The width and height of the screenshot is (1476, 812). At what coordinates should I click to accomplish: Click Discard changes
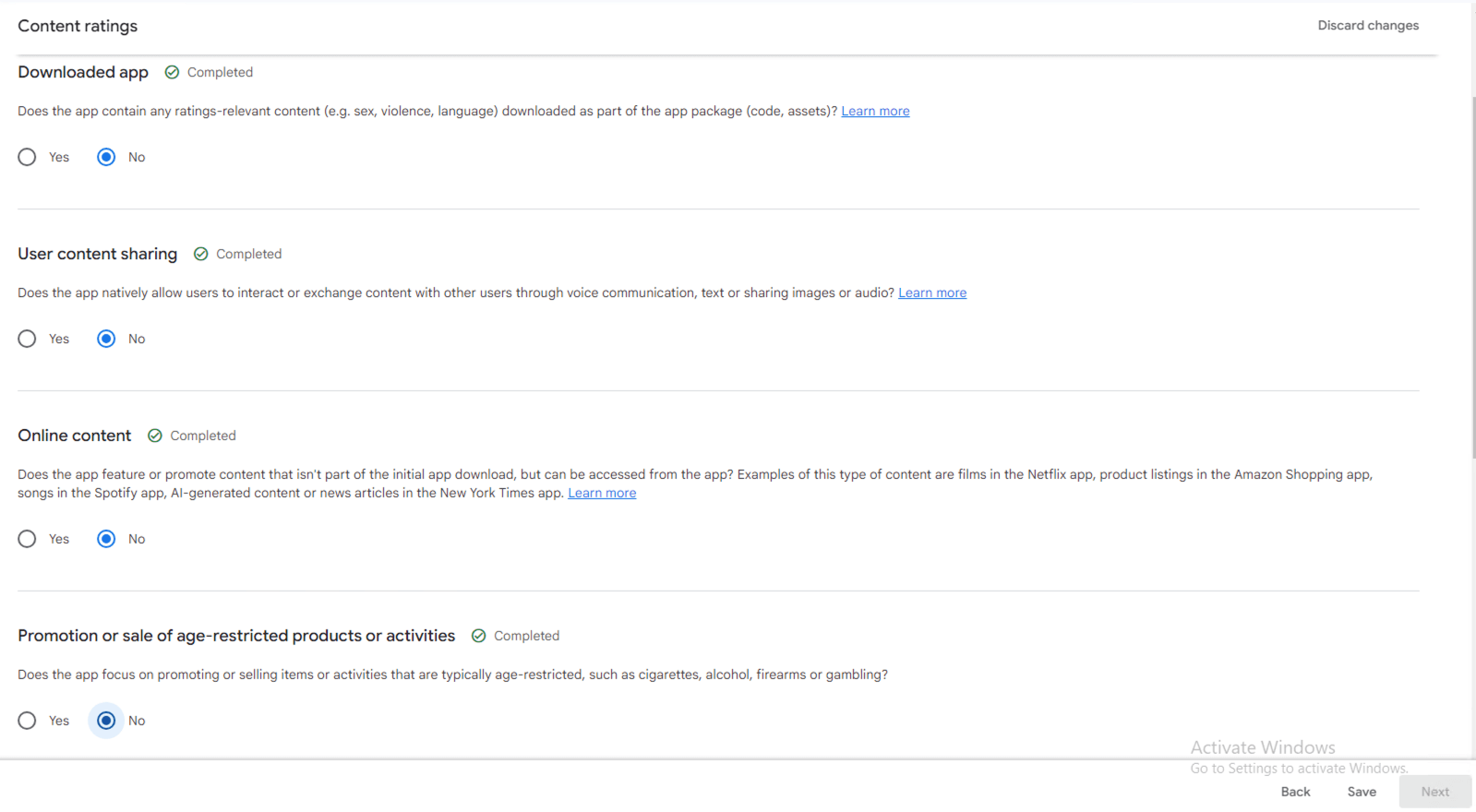point(1368,25)
